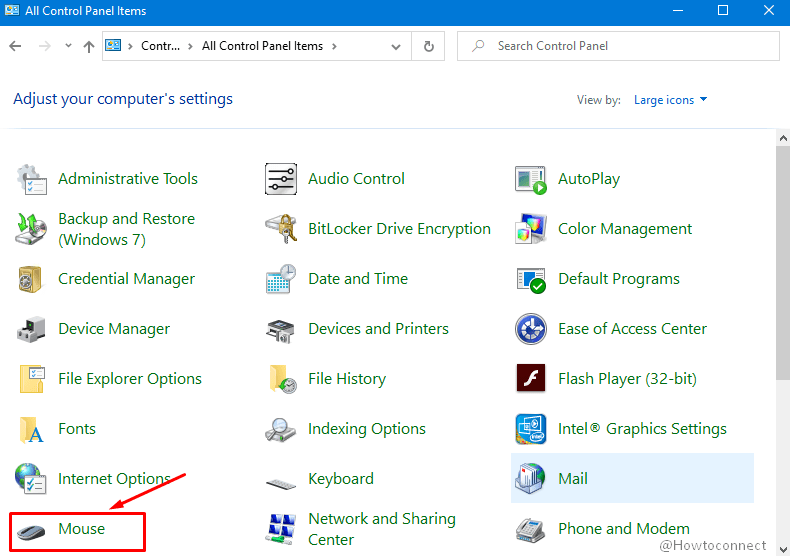Viewport: 790px width, 556px height.
Task: Open the Administrative Tools icon
Action: click(31, 179)
